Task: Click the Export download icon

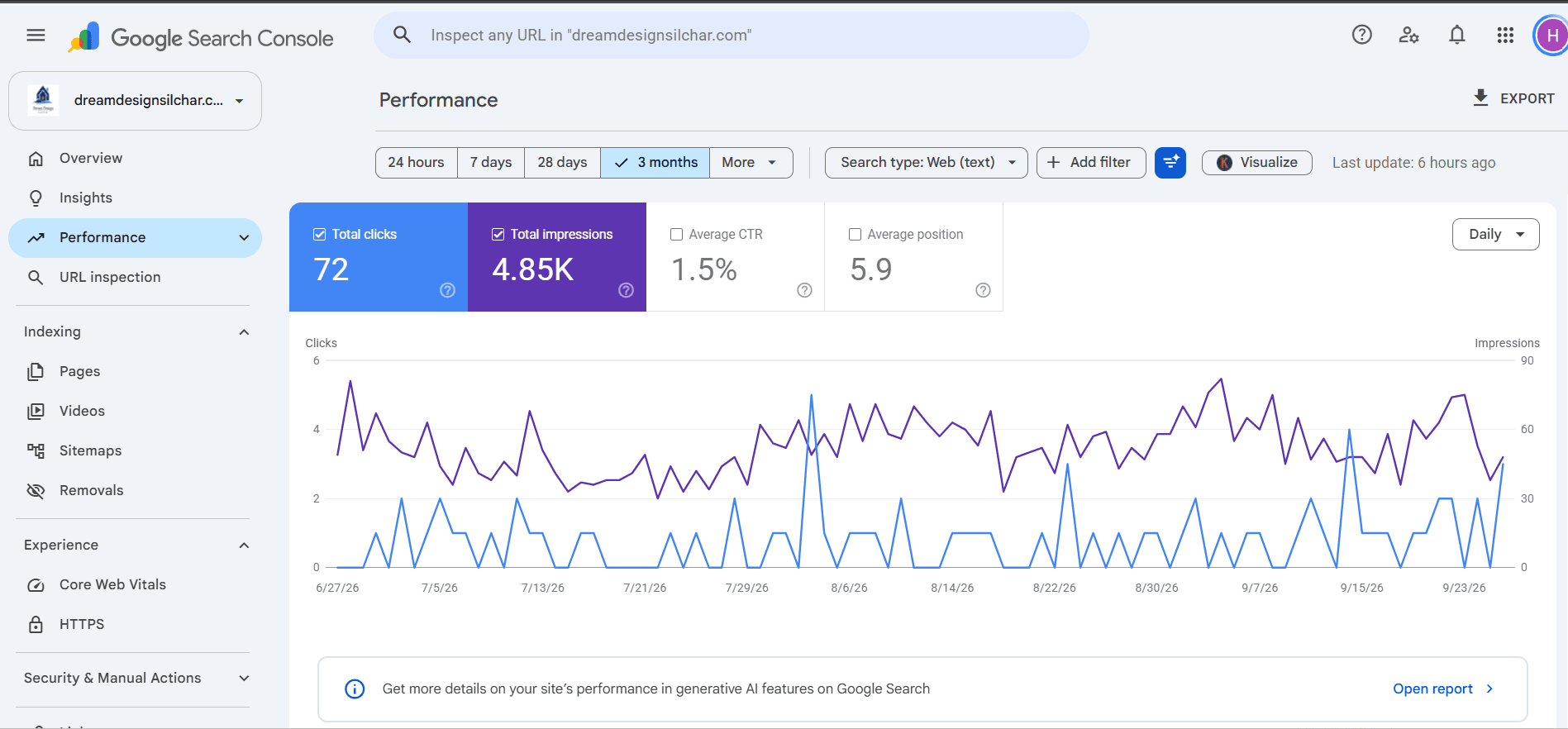Action: click(1480, 98)
